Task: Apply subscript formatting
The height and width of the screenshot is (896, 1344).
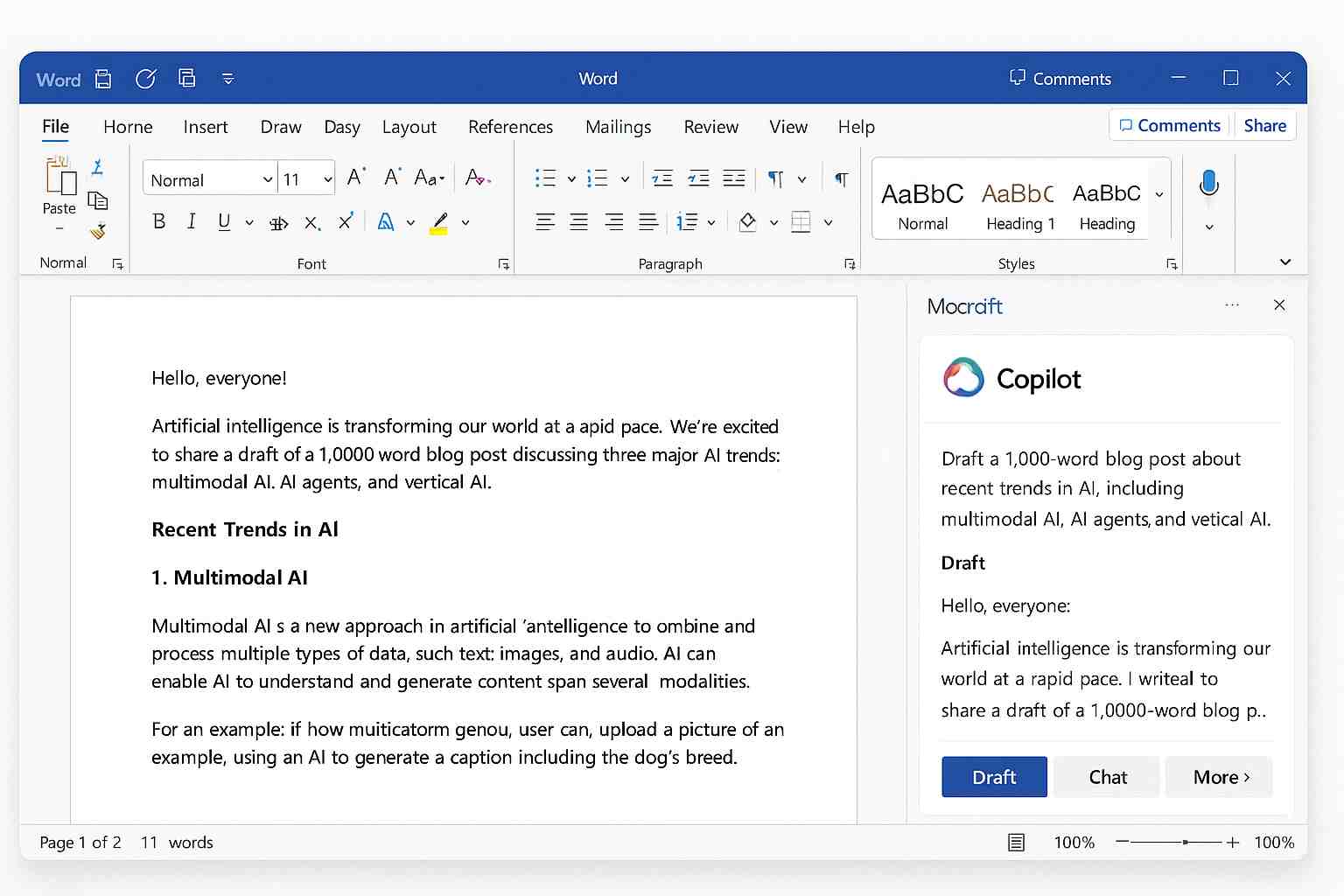Action: 312,223
